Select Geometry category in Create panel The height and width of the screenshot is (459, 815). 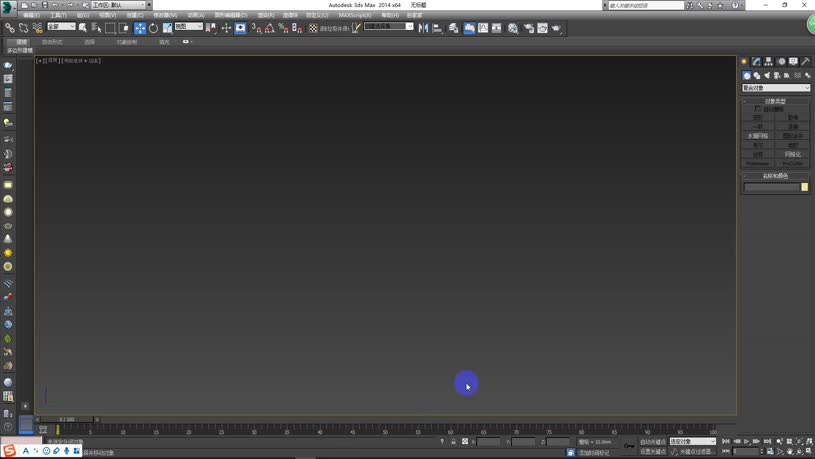[x=747, y=75]
